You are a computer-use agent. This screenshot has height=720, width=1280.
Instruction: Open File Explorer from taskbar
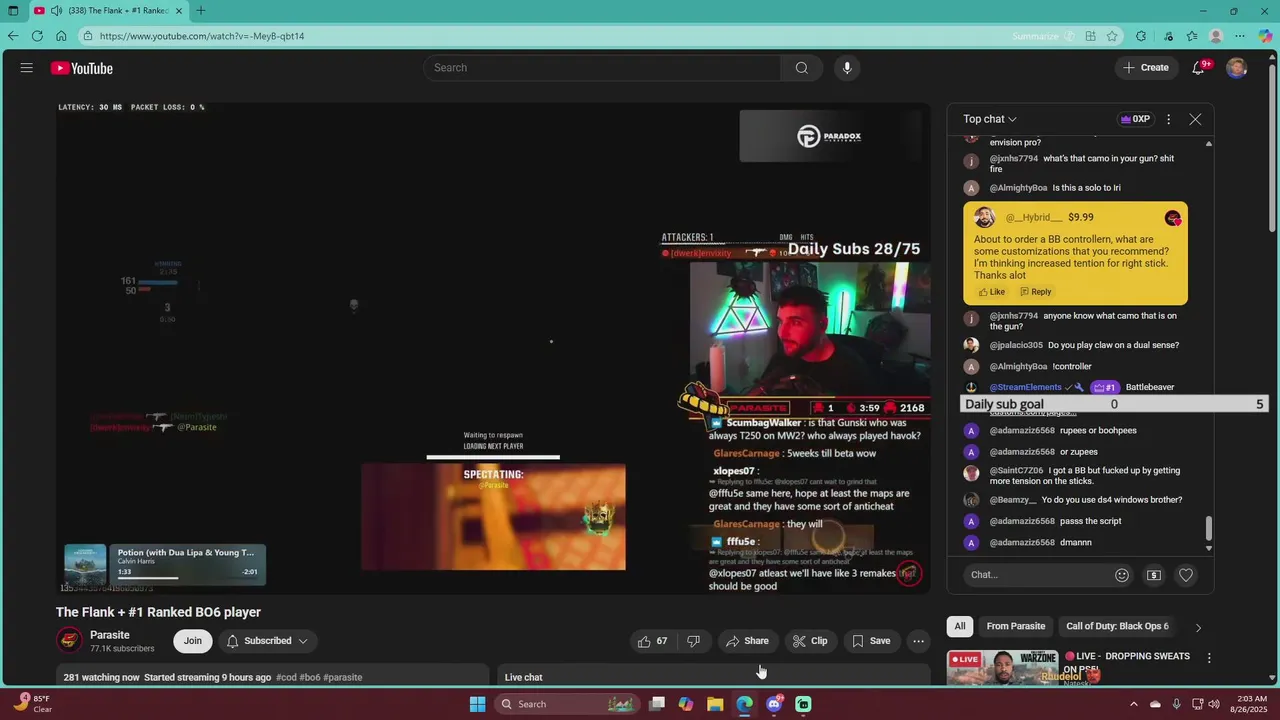point(715,704)
